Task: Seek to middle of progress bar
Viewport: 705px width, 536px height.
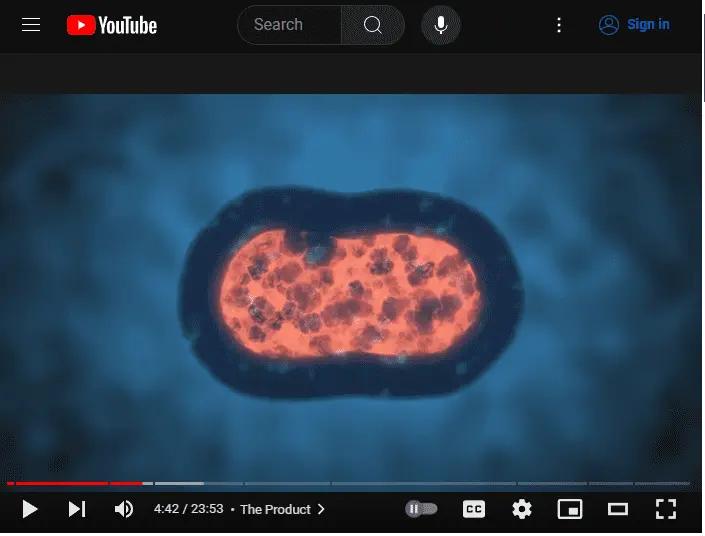Action: pos(348,483)
